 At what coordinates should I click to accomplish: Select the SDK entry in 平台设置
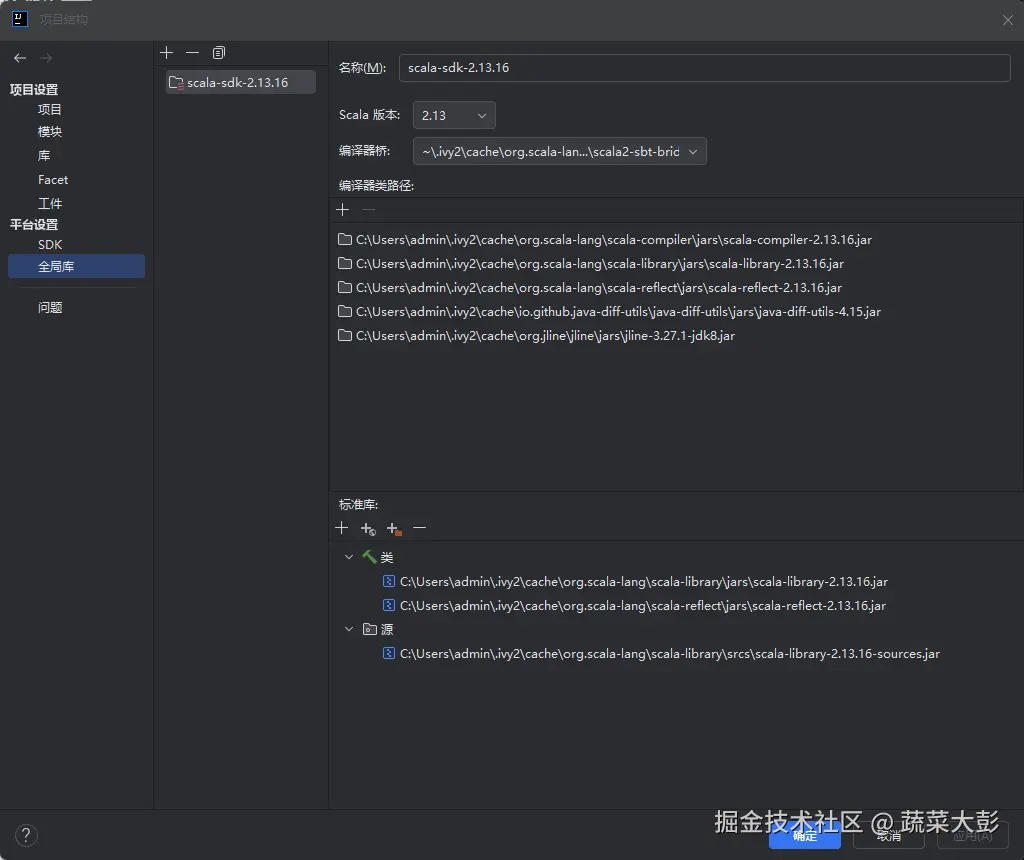point(50,244)
